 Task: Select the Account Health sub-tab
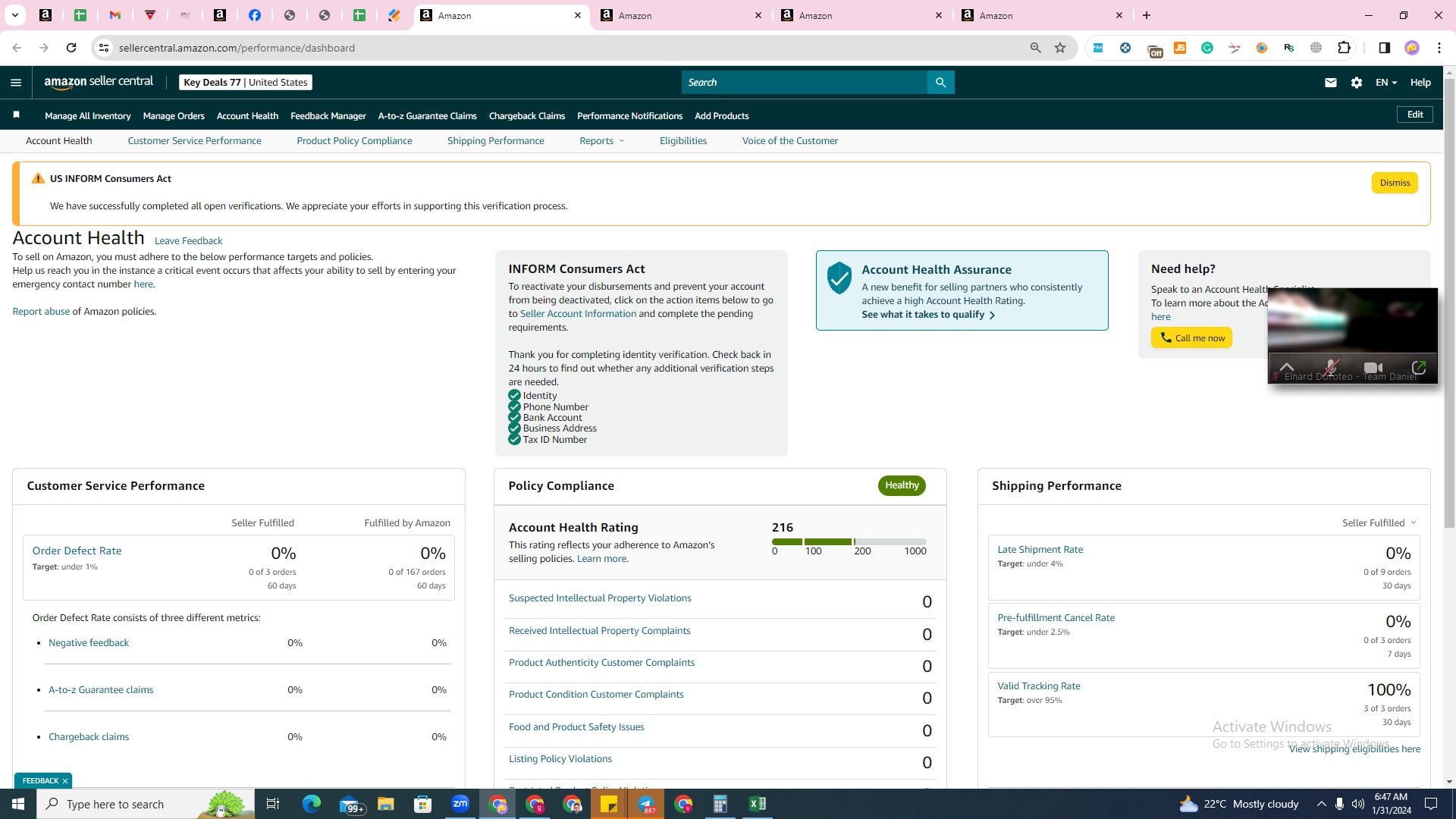coord(59,141)
